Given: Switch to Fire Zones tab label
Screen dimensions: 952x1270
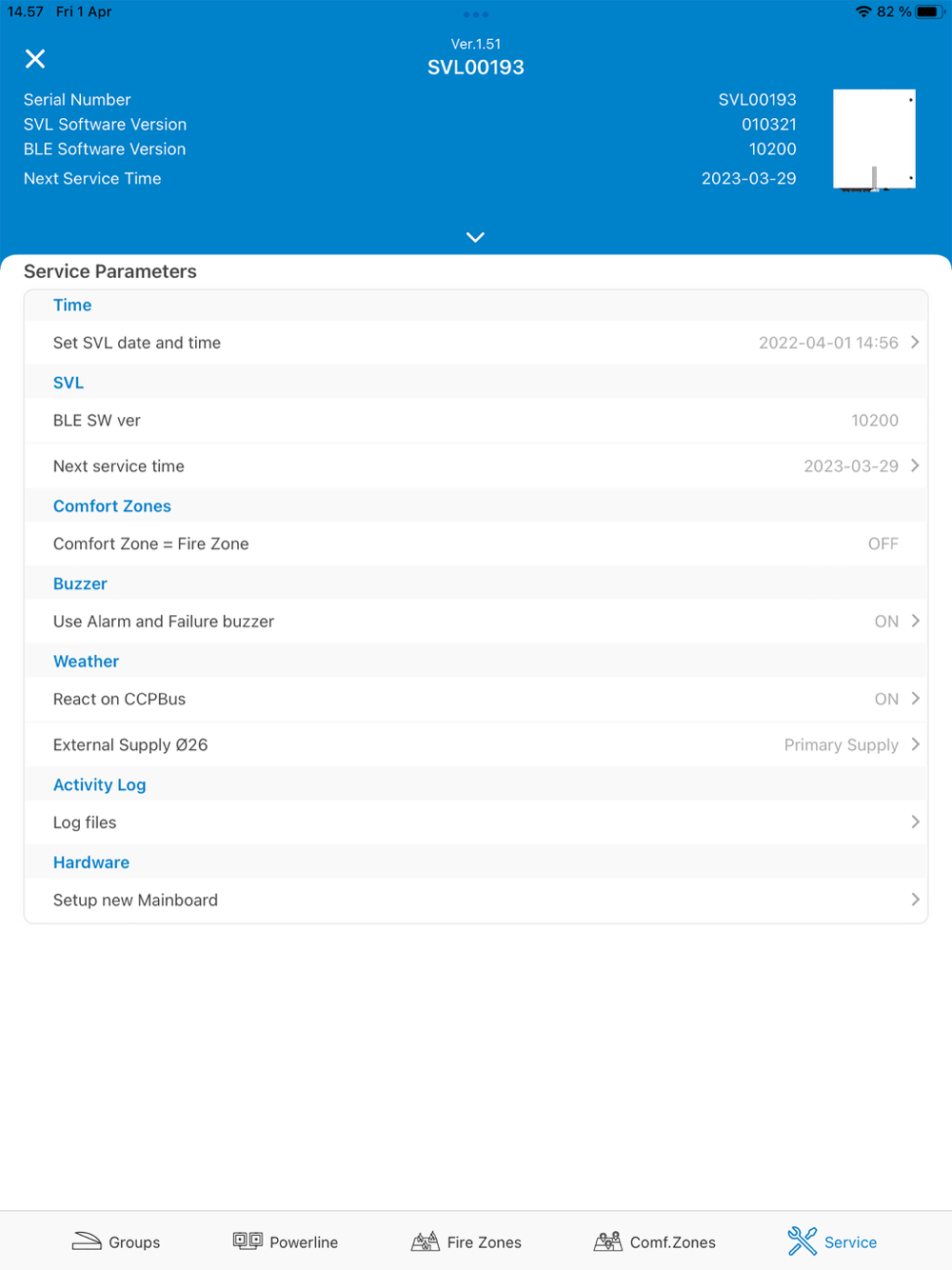Looking at the screenshot, I should click(485, 1242).
